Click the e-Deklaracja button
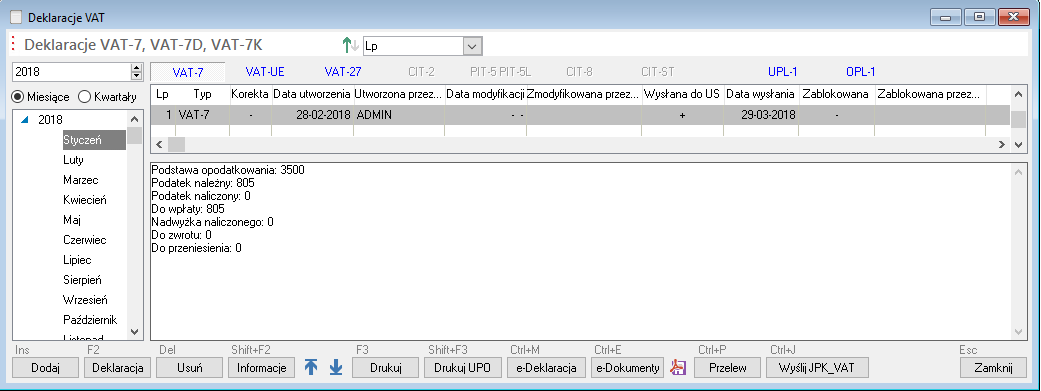 pos(546,368)
